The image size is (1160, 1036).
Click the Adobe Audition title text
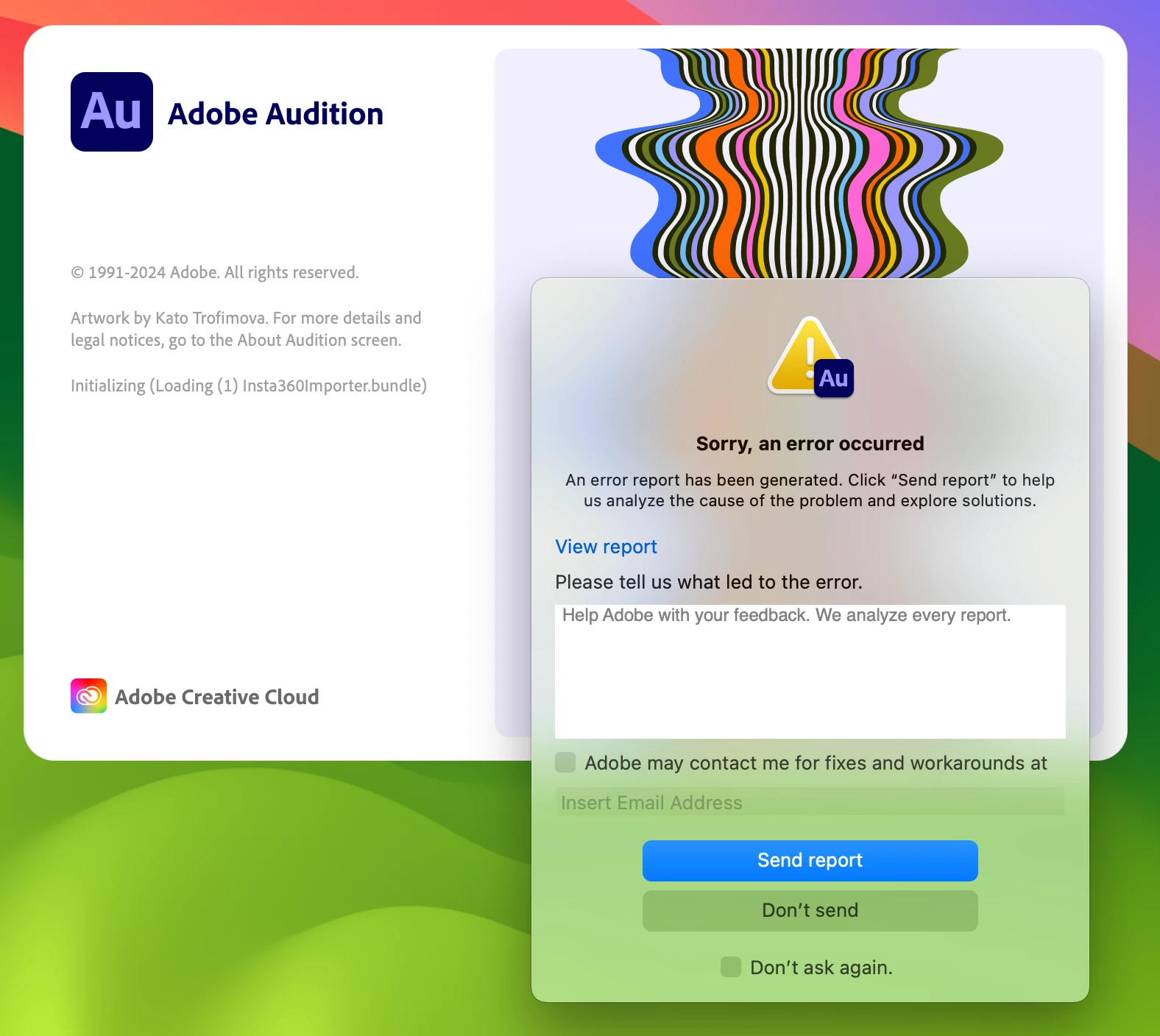(x=275, y=114)
